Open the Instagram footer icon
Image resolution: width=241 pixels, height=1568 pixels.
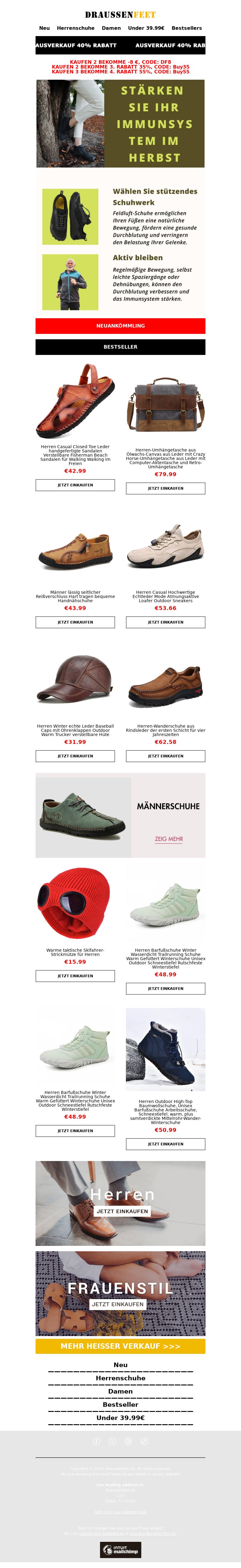(x=128, y=1441)
